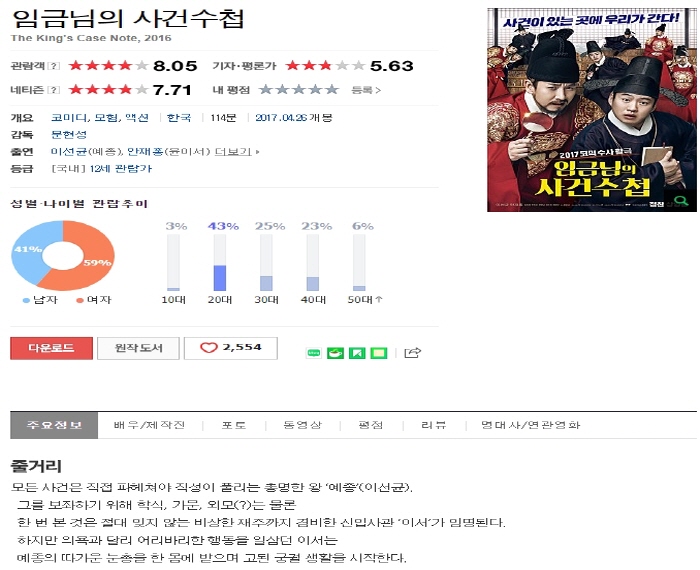Click the movie poster thumbnail
The width and height of the screenshot is (700, 570).
point(592,110)
